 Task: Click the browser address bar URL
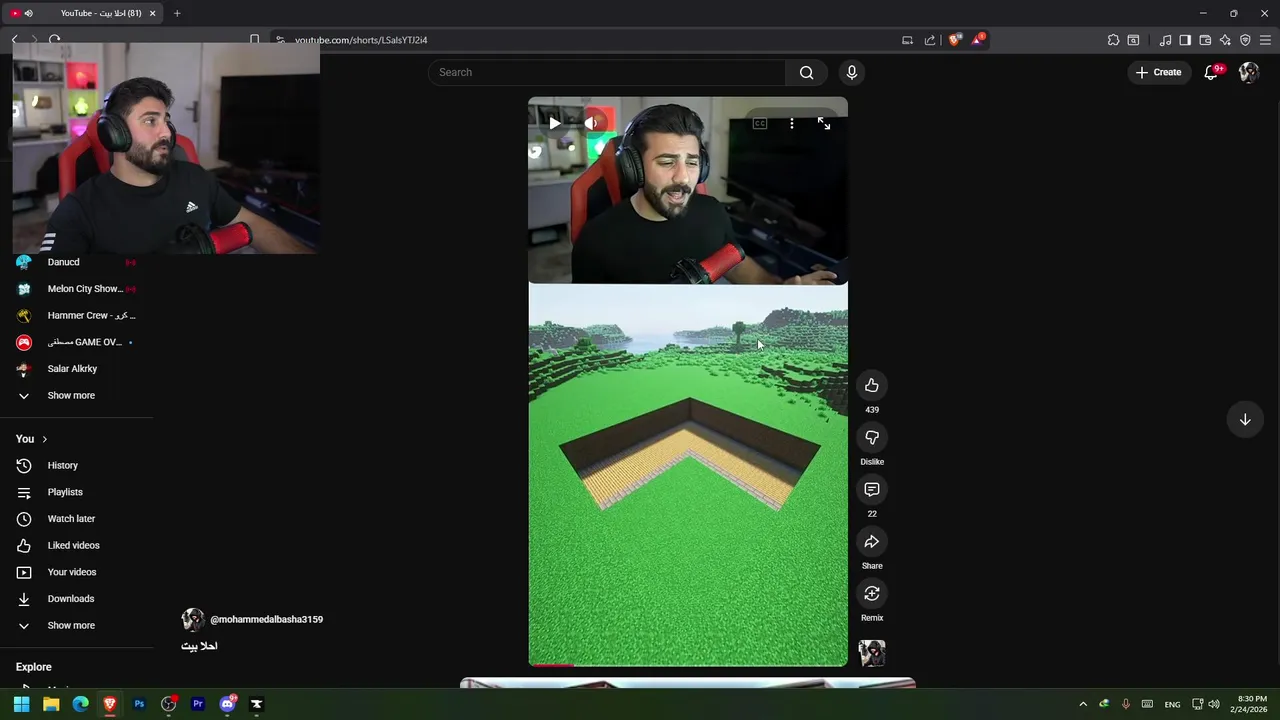(x=361, y=40)
